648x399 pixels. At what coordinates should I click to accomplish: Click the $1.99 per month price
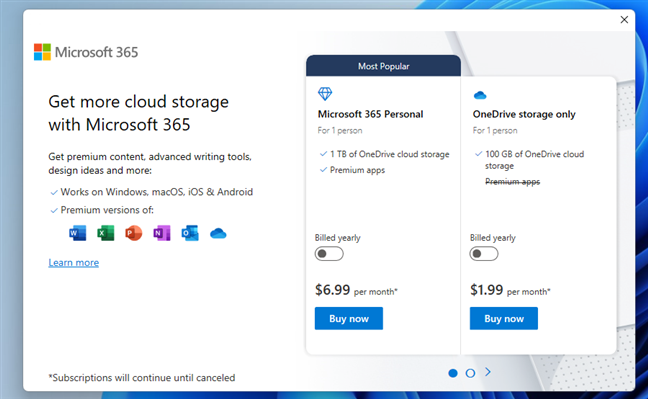point(510,290)
